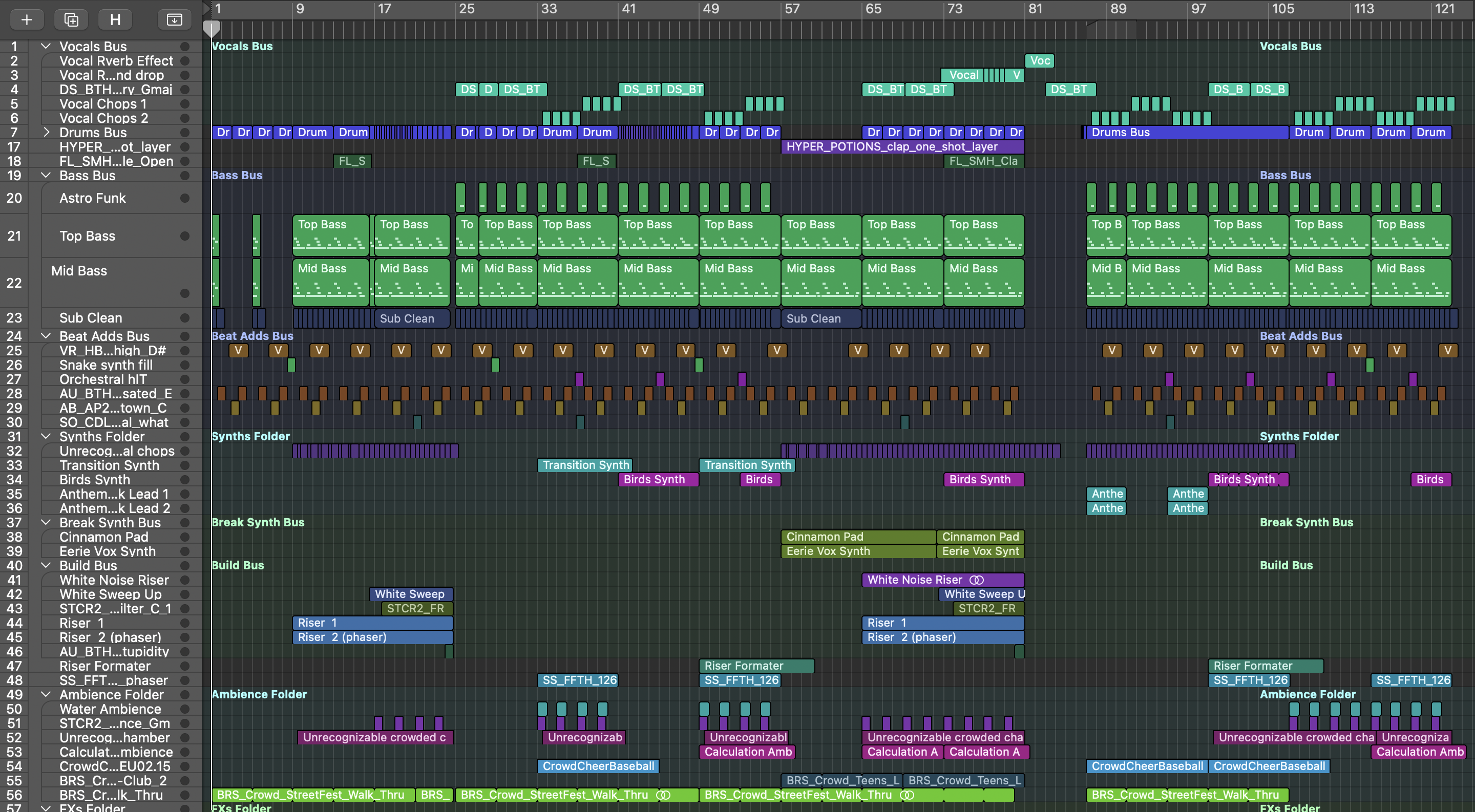Select the first FL_S region

[x=352, y=161]
